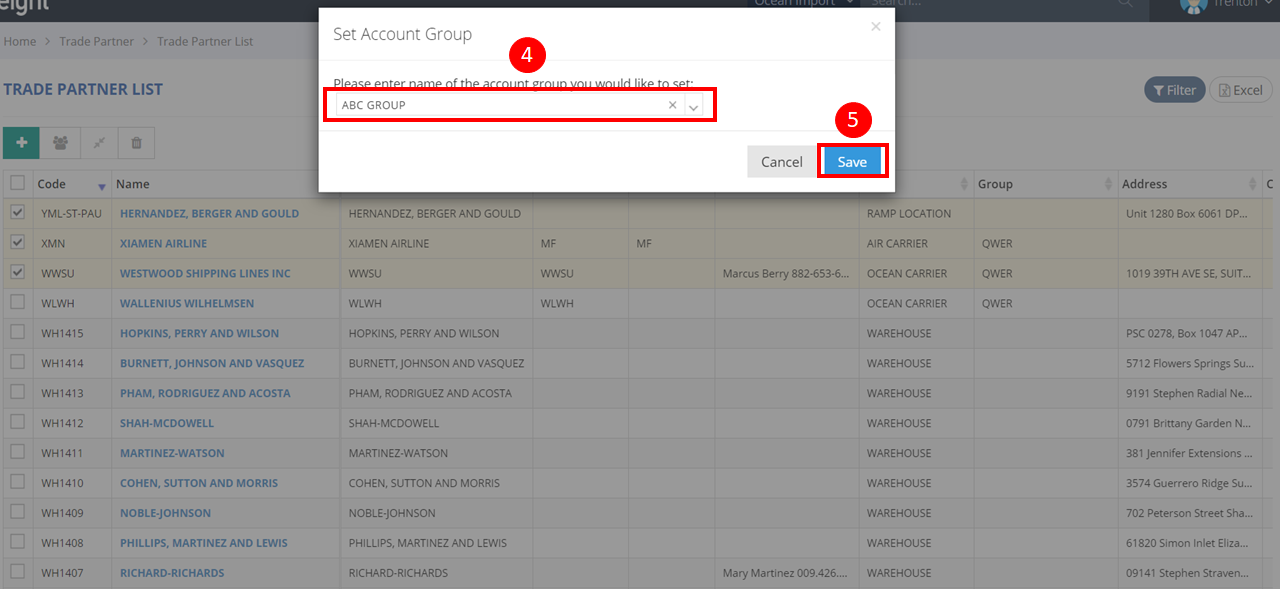This screenshot has height=589, width=1280.
Task: Clear ABC GROUP with the X icon
Action: coord(672,105)
